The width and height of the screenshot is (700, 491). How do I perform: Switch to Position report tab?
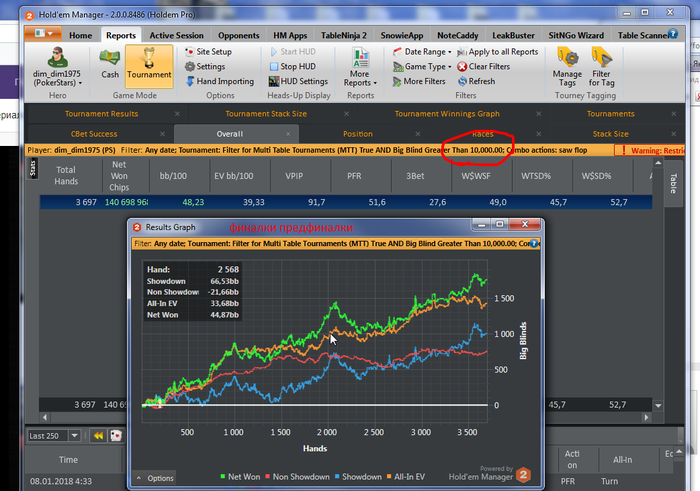[358, 134]
